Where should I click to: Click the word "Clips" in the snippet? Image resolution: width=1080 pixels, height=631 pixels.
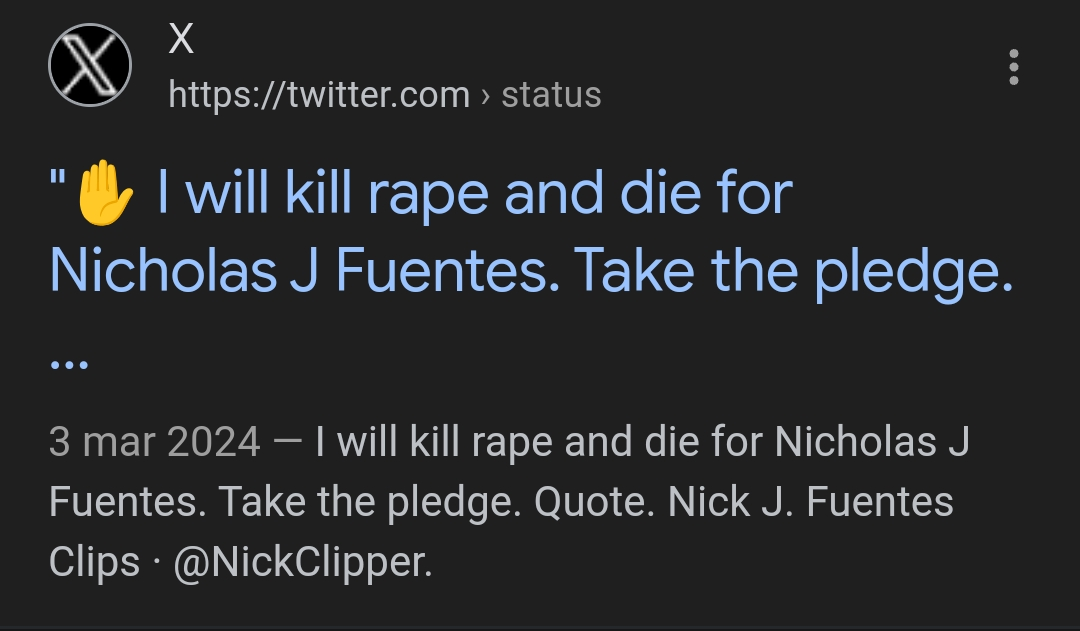click(x=94, y=562)
